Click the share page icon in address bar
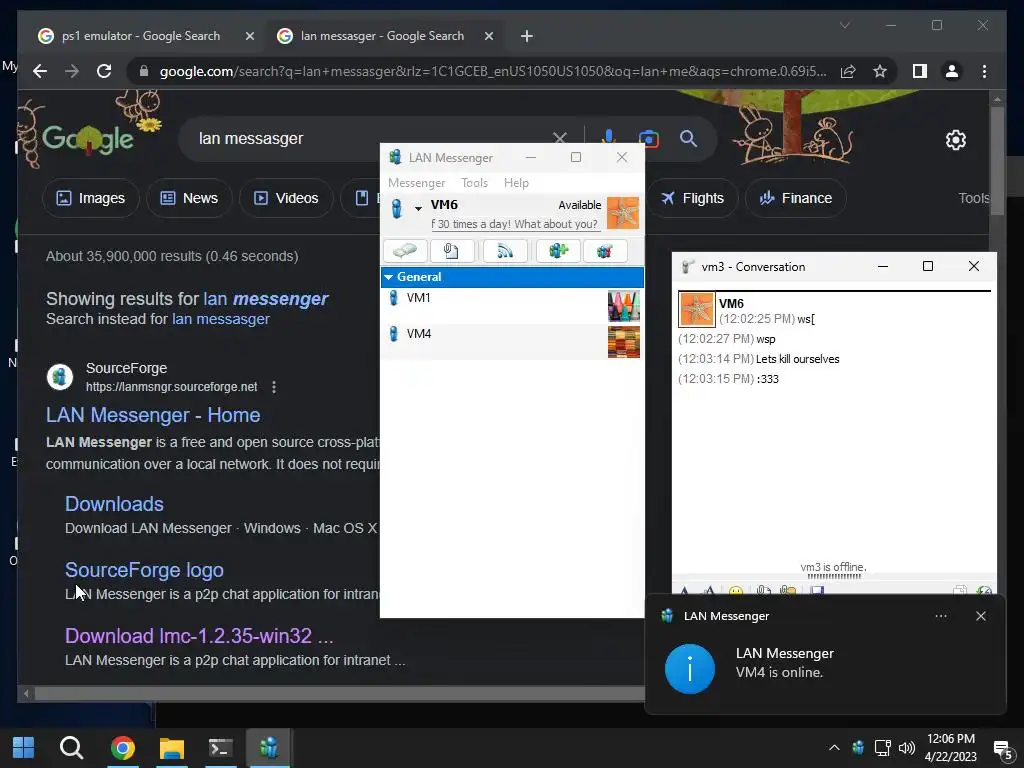The image size is (1024, 768). (848, 71)
